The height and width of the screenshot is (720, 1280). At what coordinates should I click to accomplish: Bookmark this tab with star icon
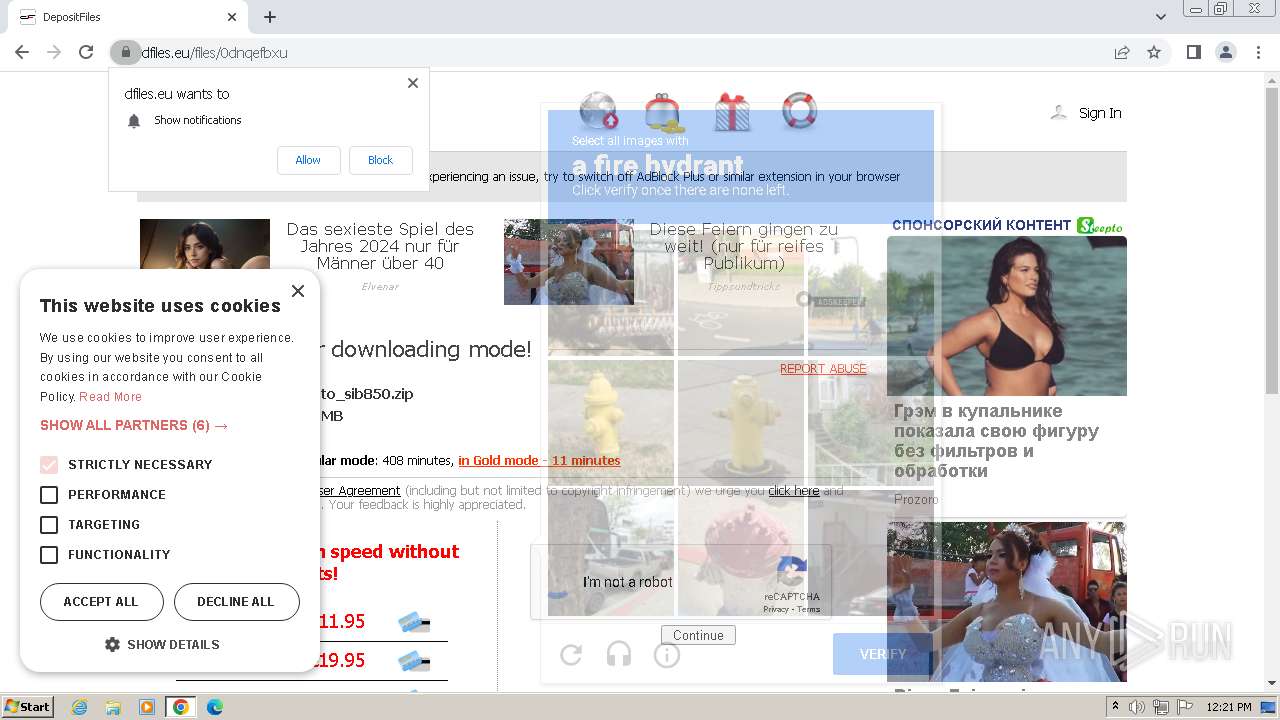pyautogui.click(x=1154, y=52)
